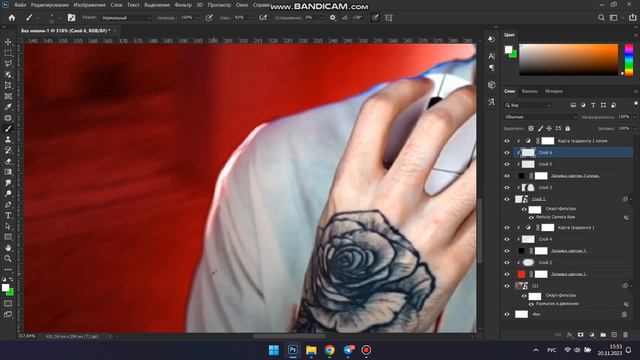
Task: Open the Фильтр menu
Action: point(183,5)
